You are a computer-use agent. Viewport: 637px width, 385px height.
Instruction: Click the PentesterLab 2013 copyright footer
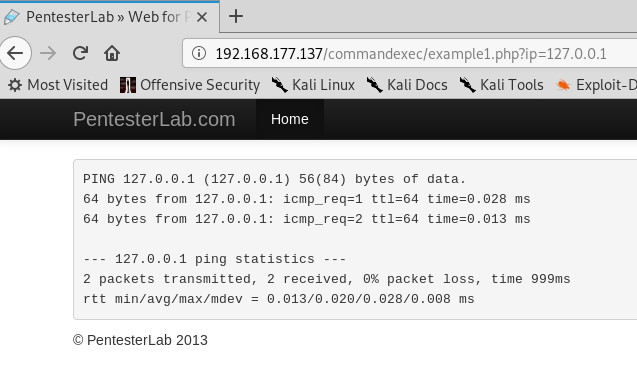(140, 340)
